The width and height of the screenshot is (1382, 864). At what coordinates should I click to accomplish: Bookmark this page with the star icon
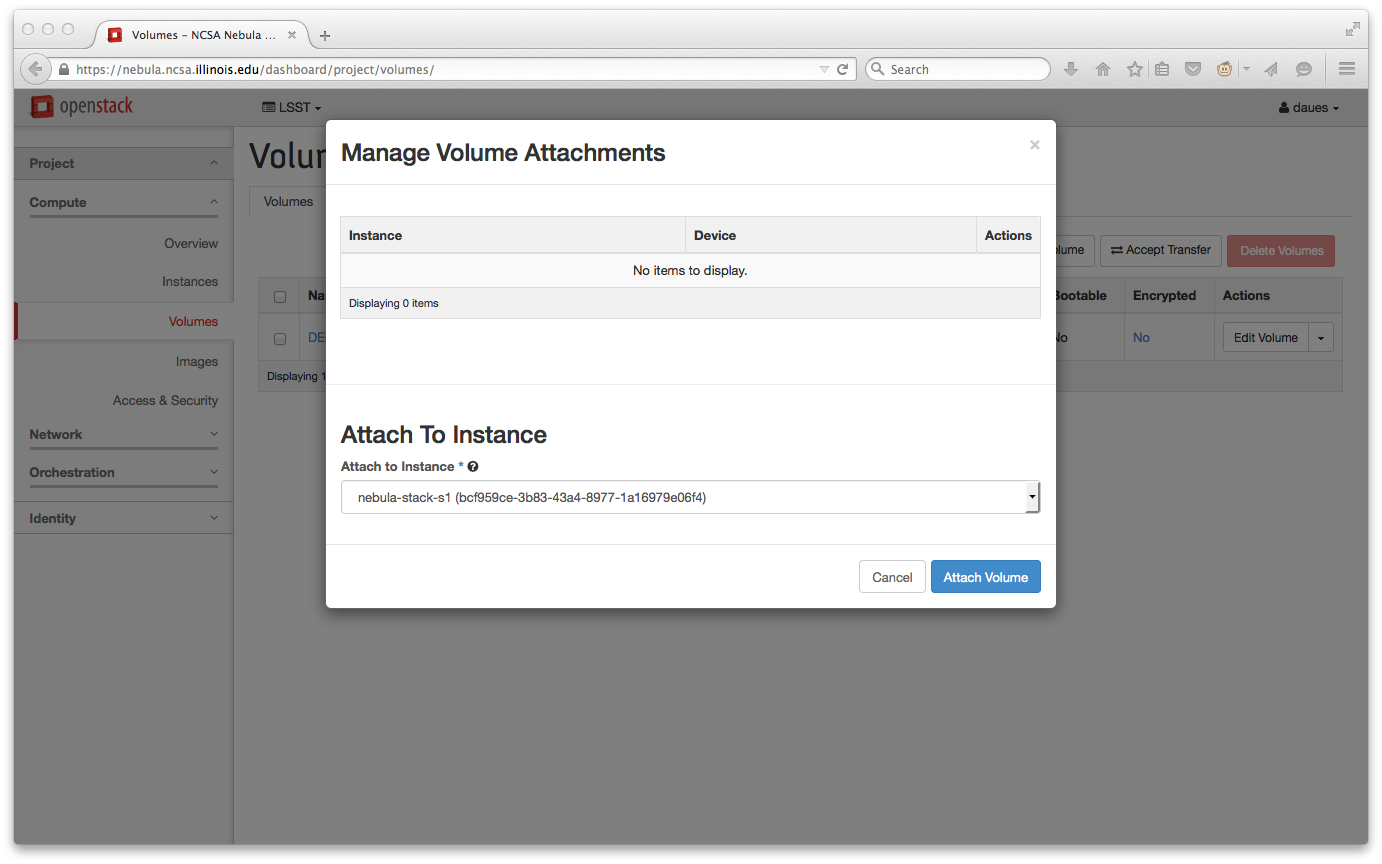tap(1135, 69)
